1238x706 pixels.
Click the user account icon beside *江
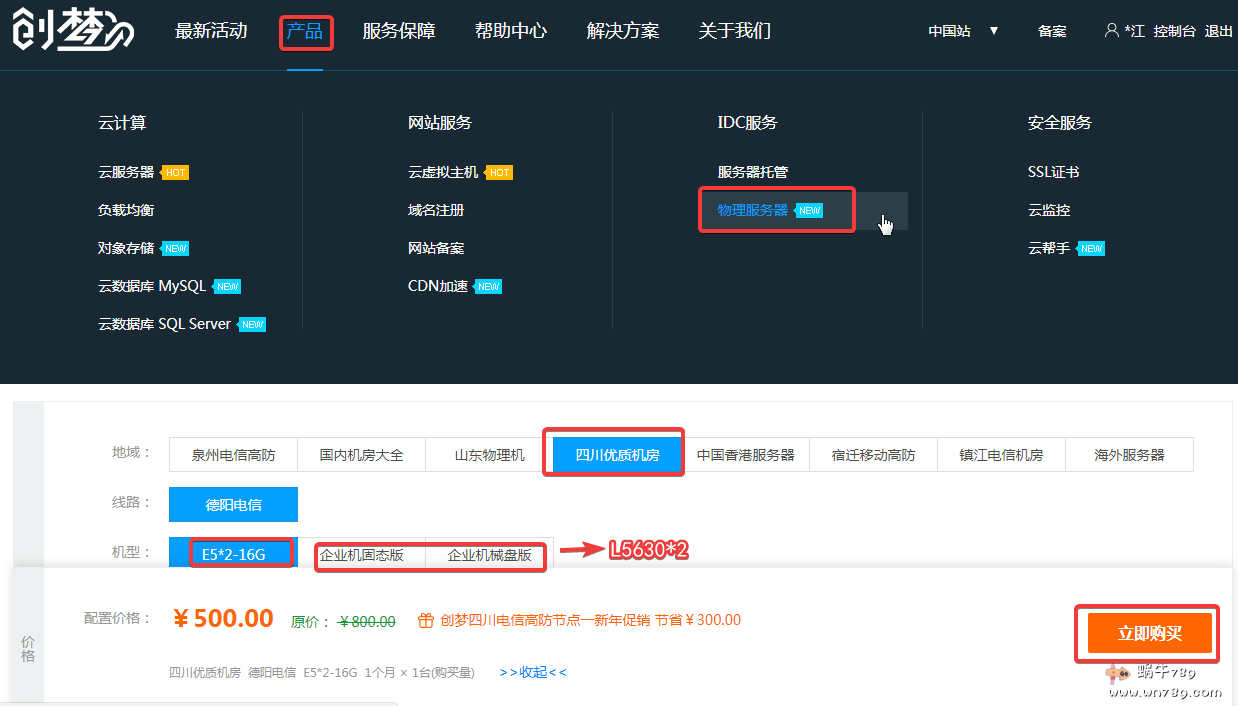click(x=1111, y=31)
